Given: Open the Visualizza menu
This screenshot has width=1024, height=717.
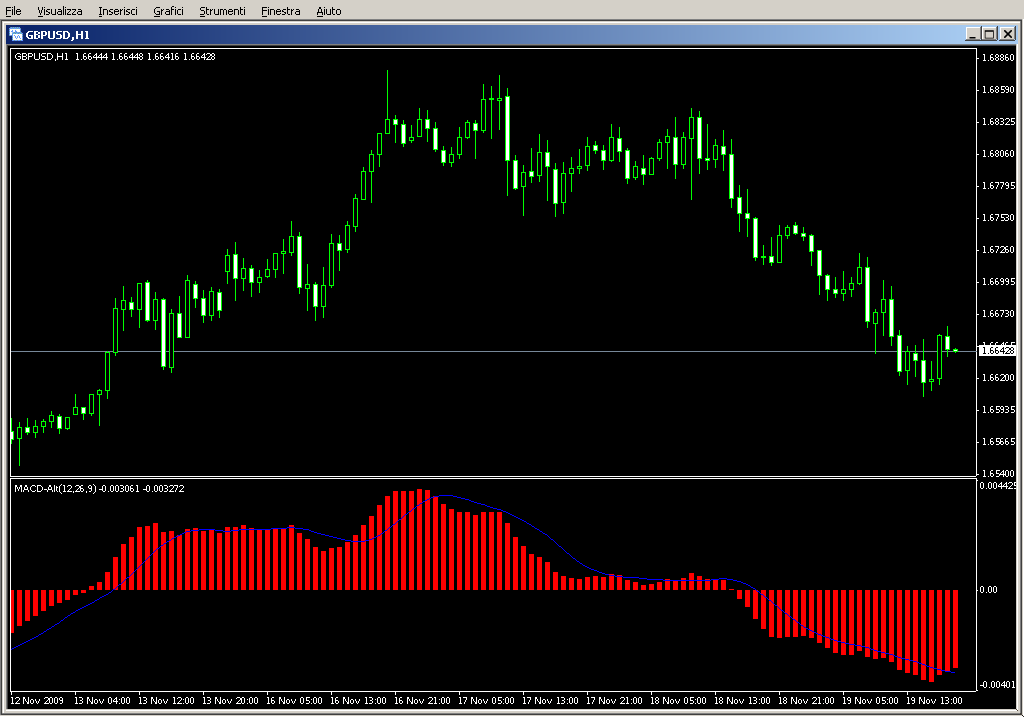Looking at the screenshot, I should click(59, 11).
